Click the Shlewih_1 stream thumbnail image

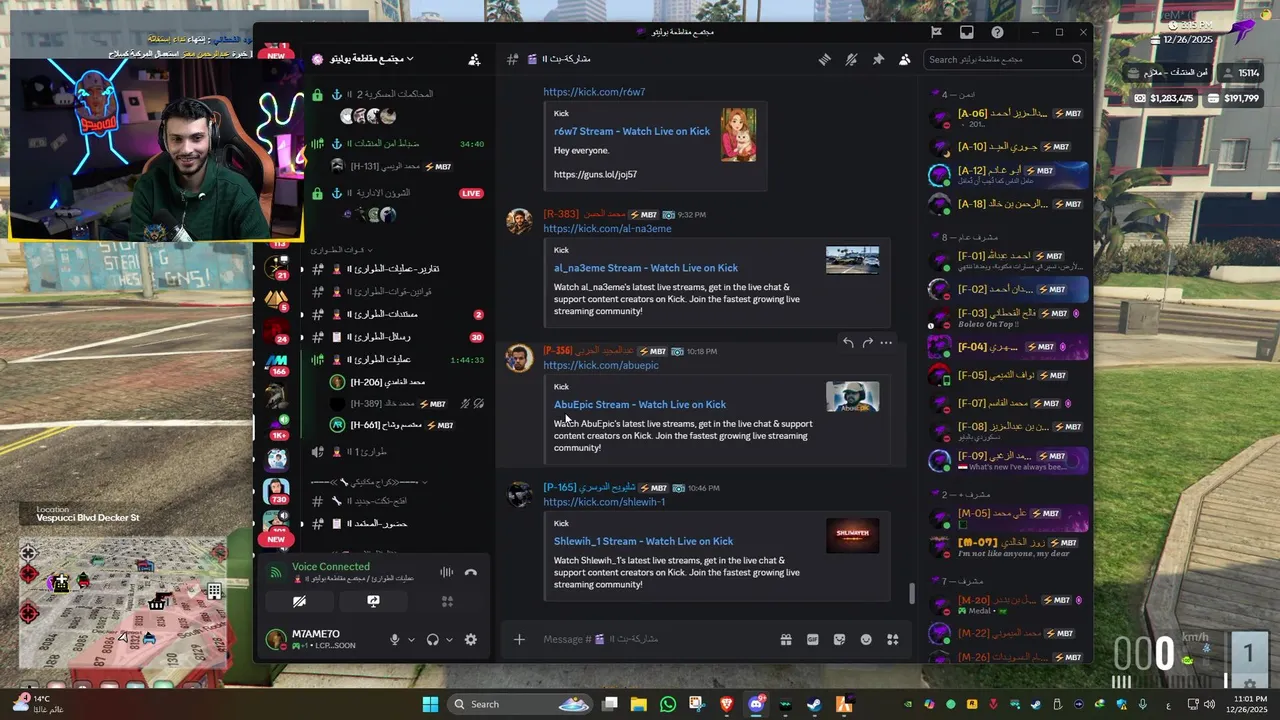pos(852,535)
